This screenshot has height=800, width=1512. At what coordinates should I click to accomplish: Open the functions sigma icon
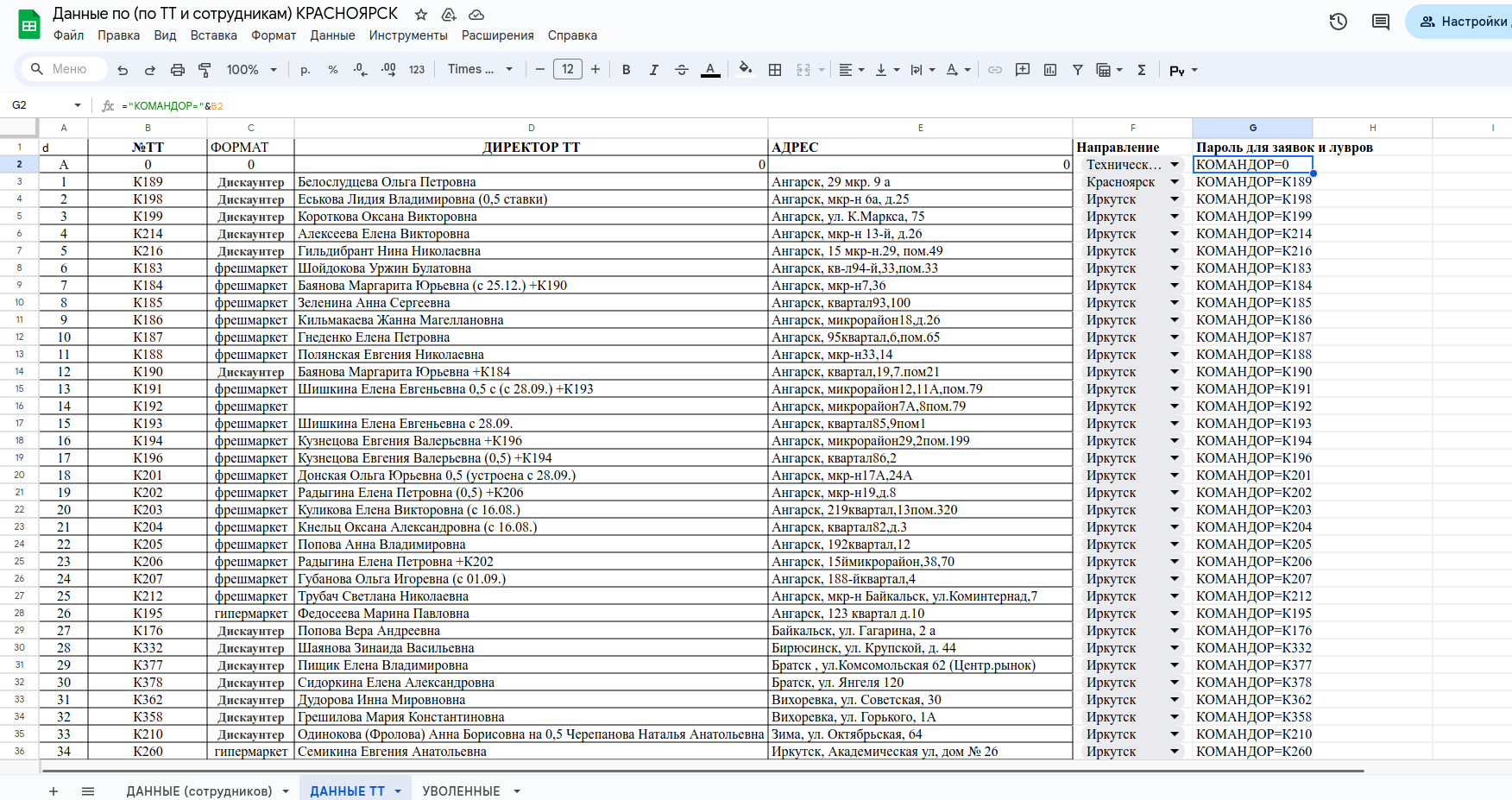[x=1142, y=70]
